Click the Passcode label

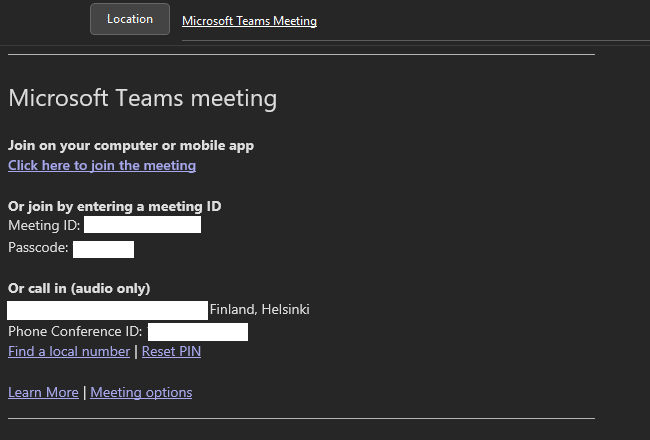click(38, 248)
